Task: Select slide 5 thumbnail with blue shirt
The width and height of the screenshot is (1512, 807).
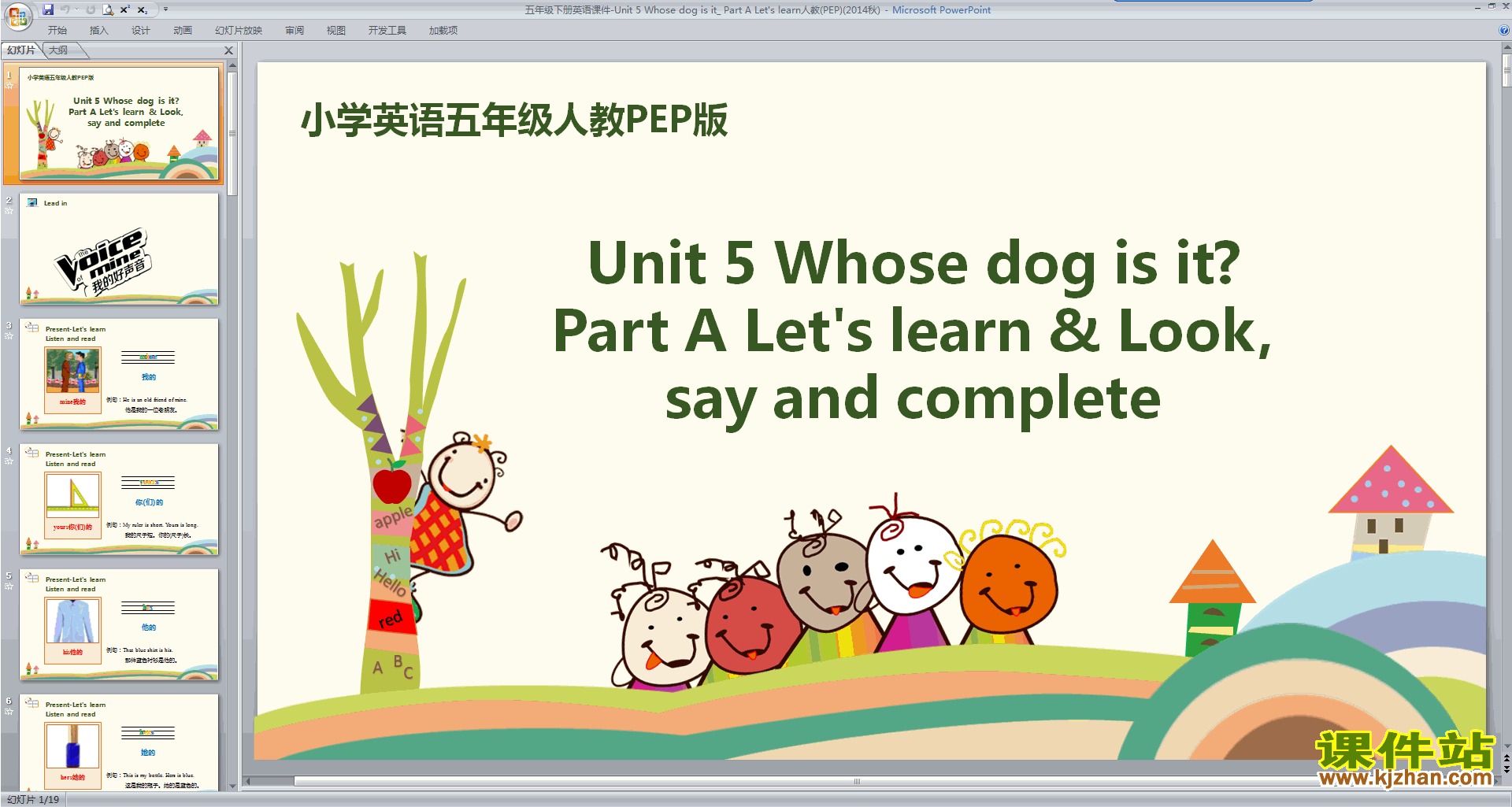Action: click(x=119, y=624)
